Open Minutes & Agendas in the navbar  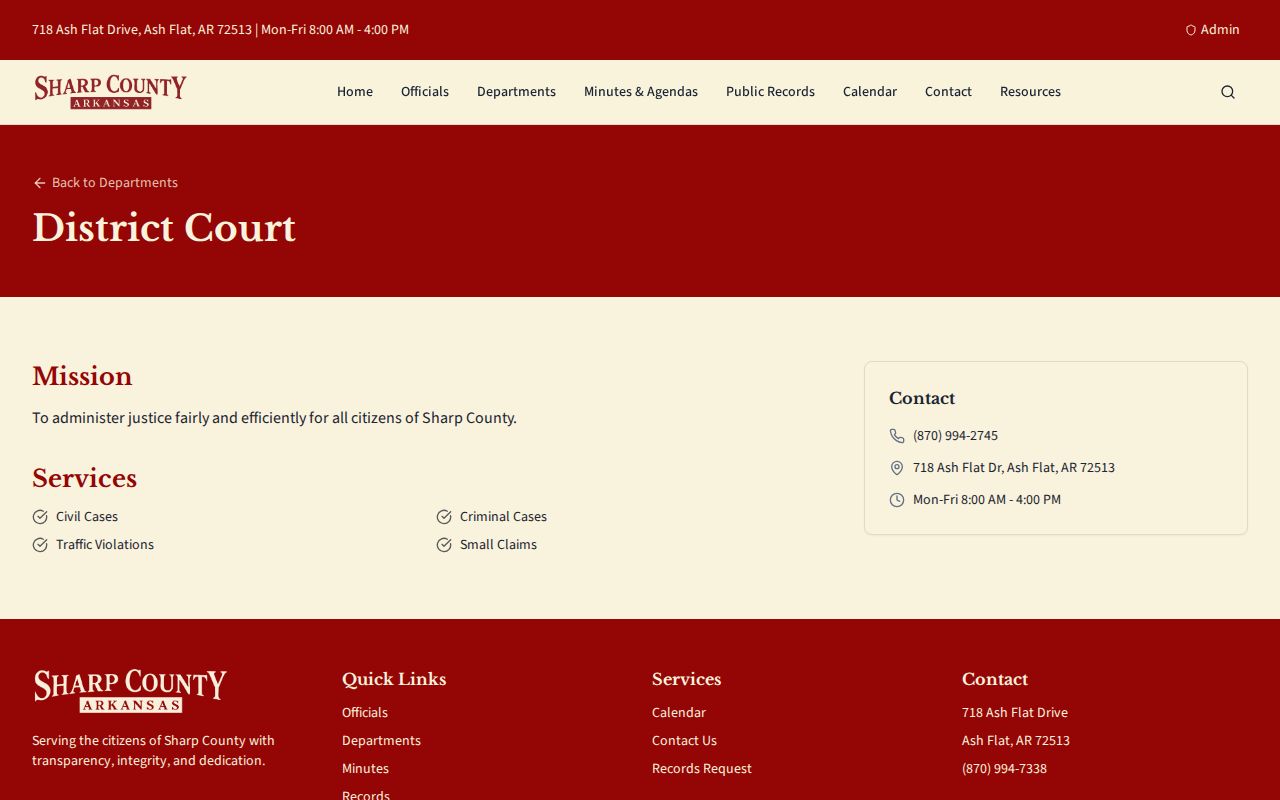pyautogui.click(x=641, y=92)
